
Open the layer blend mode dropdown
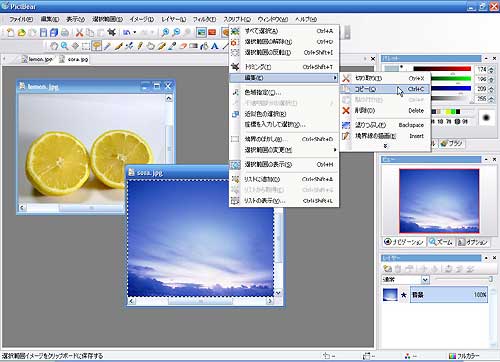[425, 279]
